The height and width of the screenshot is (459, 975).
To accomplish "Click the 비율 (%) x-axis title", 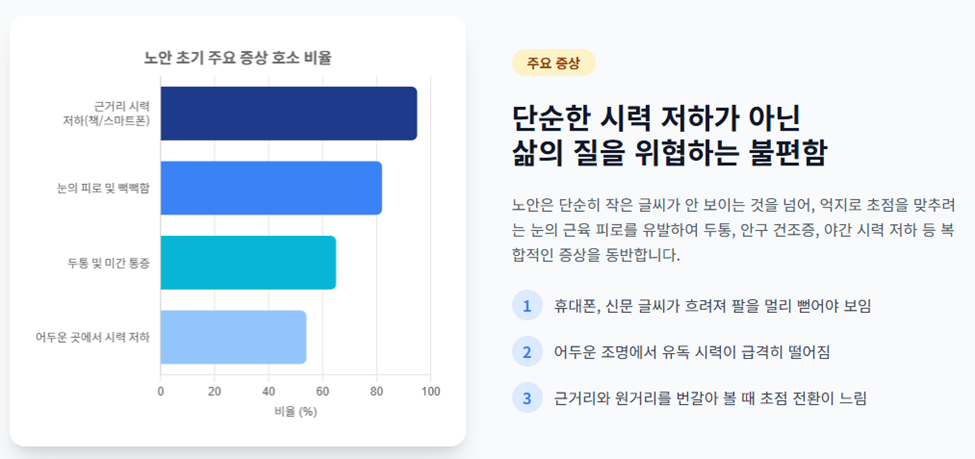I will pos(295,412).
